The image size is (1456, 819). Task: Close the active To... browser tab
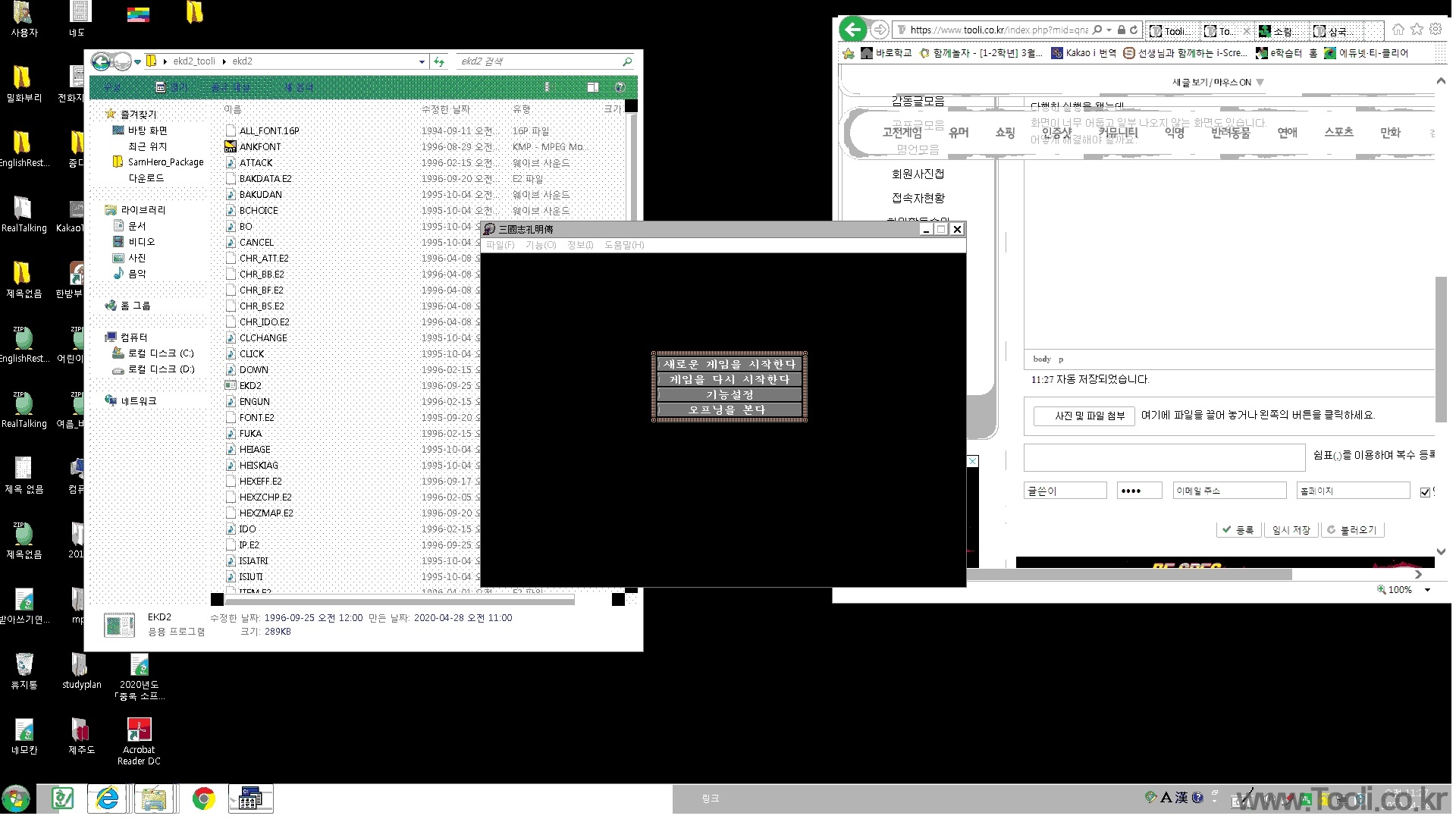[1247, 31]
